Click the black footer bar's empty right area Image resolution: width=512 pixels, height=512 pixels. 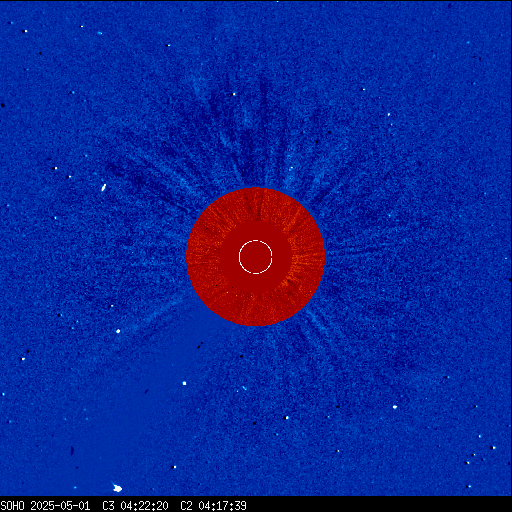(380, 504)
